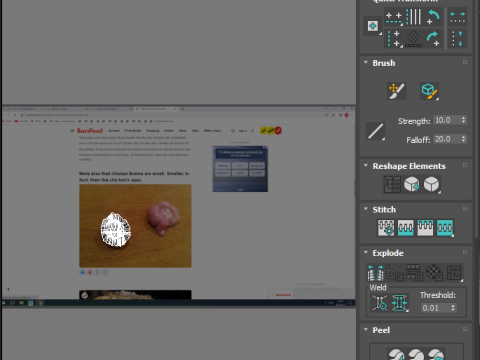The width and height of the screenshot is (480, 360).
Task: Click Weld Selected Subobject icon
Action: pos(400,303)
